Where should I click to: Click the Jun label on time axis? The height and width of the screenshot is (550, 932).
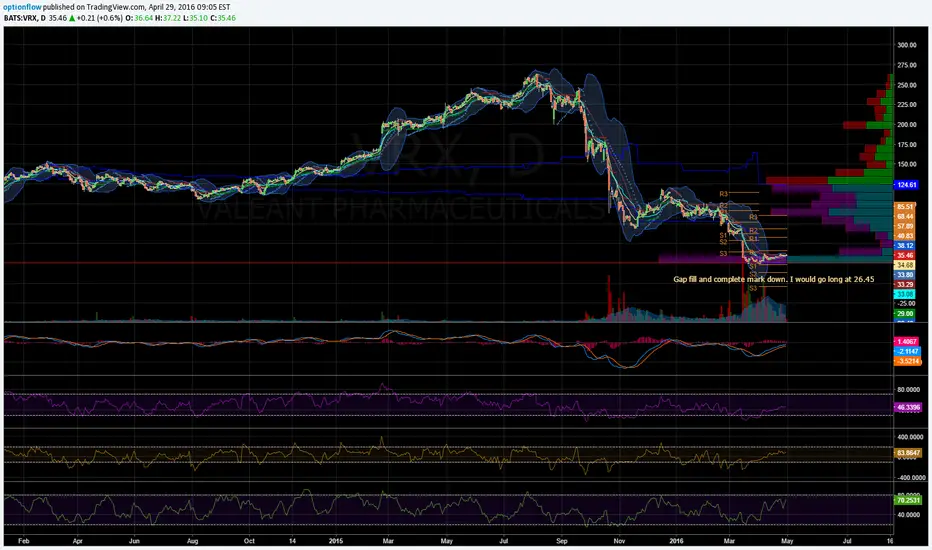(134, 542)
